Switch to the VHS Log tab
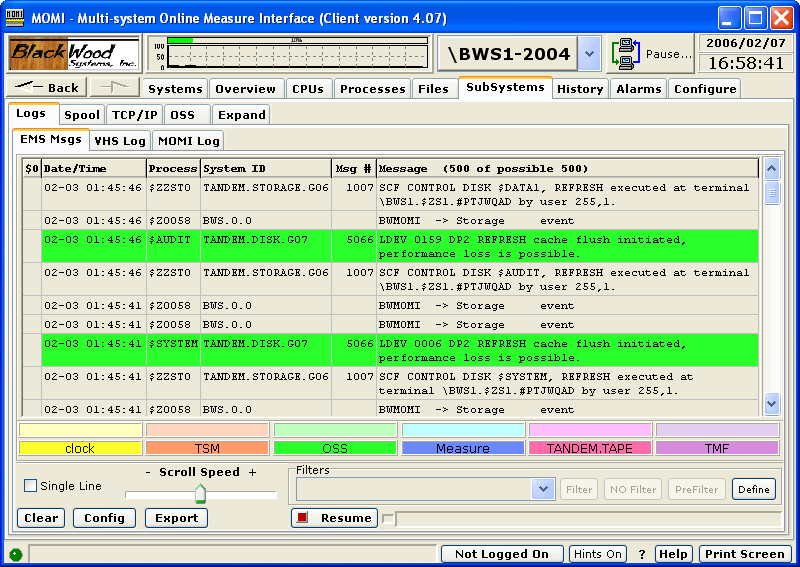This screenshot has height=567, width=800. coord(120,141)
